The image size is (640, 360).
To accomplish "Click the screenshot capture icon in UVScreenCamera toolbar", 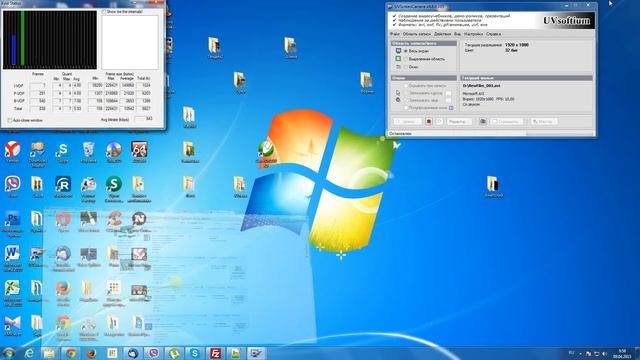I will pos(482,122).
